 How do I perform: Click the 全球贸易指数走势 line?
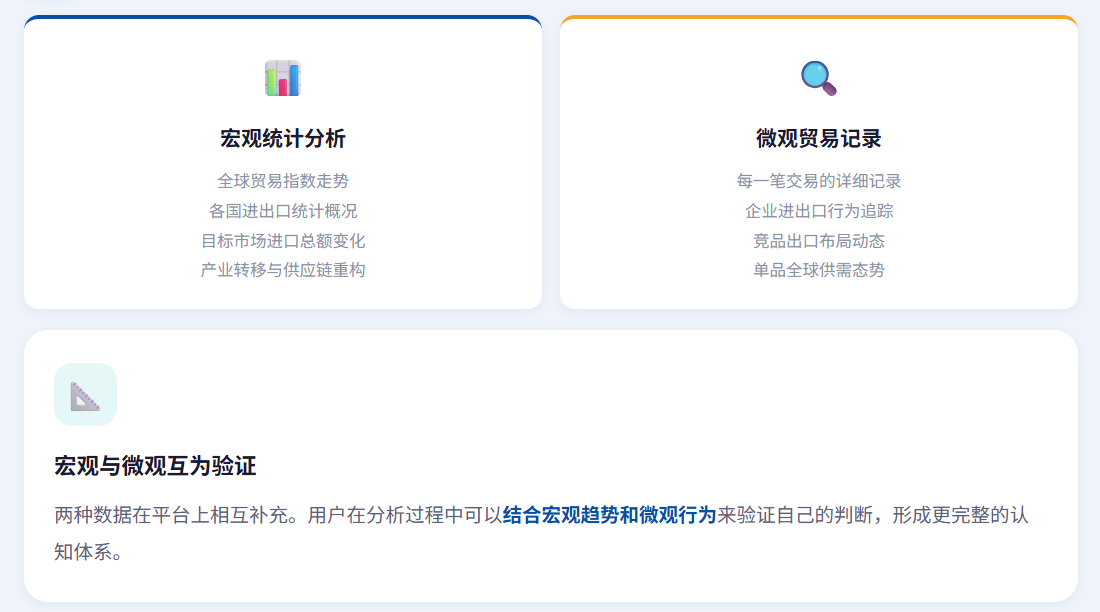tap(283, 181)
